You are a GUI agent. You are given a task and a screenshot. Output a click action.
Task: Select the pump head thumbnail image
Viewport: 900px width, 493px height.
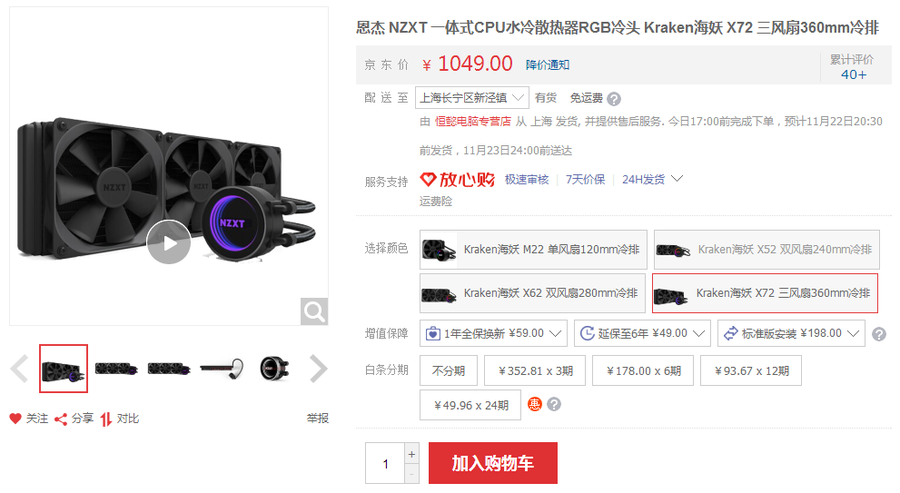click(274, 368)
